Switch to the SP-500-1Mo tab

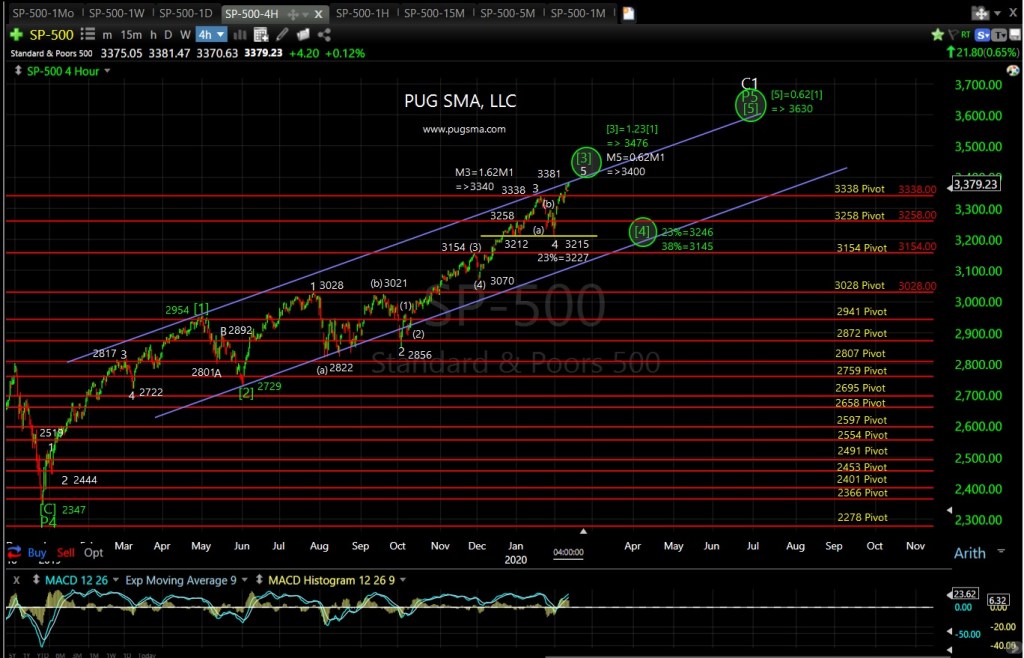[43, 13]
